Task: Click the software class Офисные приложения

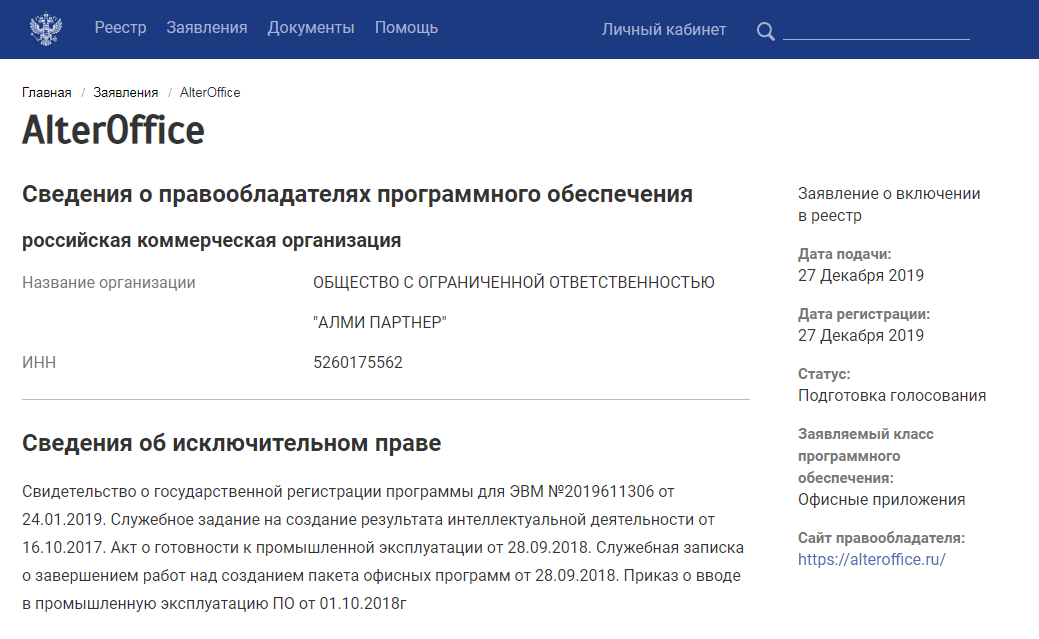Action: click(881, 500)
